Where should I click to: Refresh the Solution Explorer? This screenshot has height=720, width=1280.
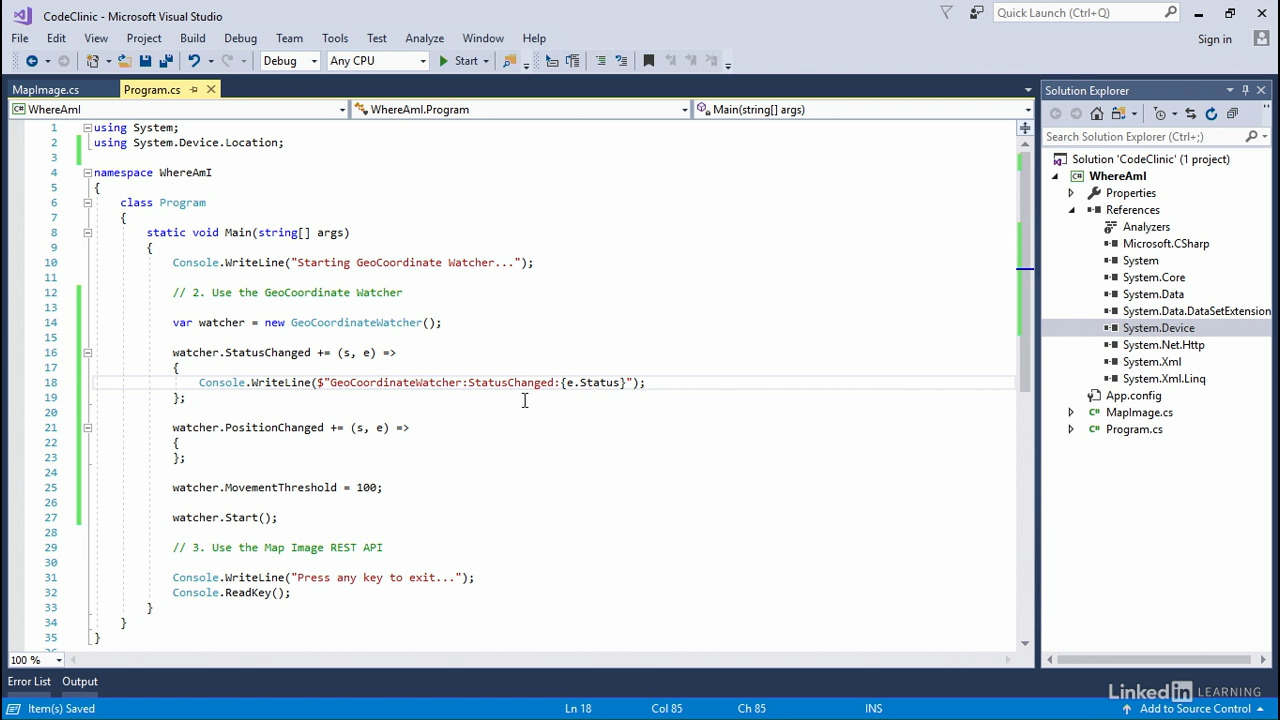coord(1211,114)
